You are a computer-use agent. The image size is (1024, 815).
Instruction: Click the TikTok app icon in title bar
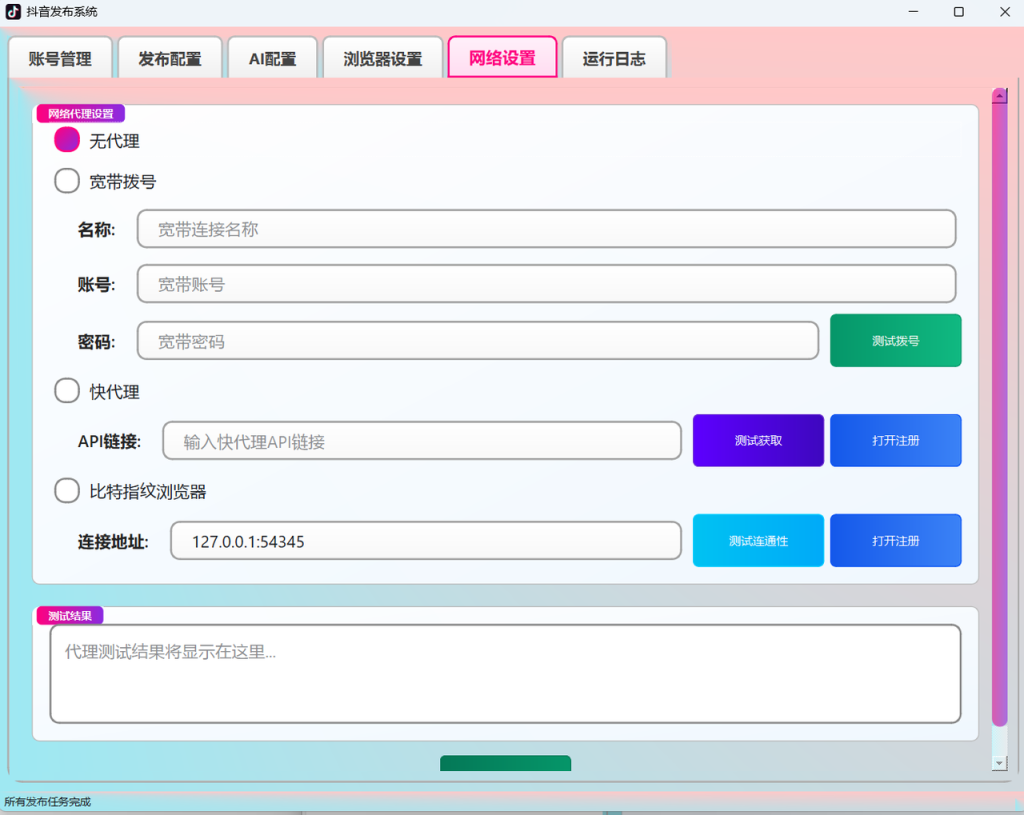13,12
